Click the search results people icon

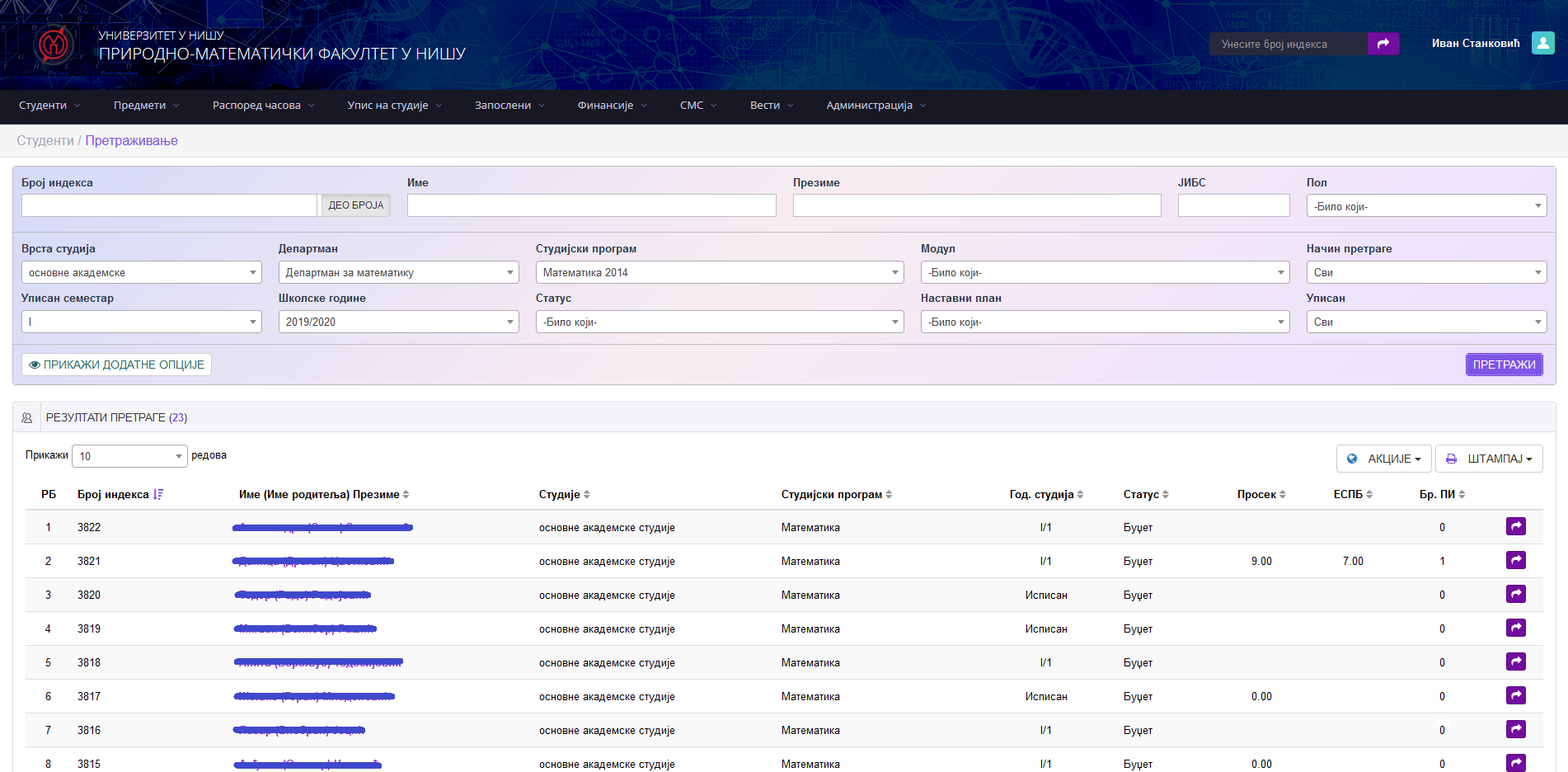(x=27, y=418)
